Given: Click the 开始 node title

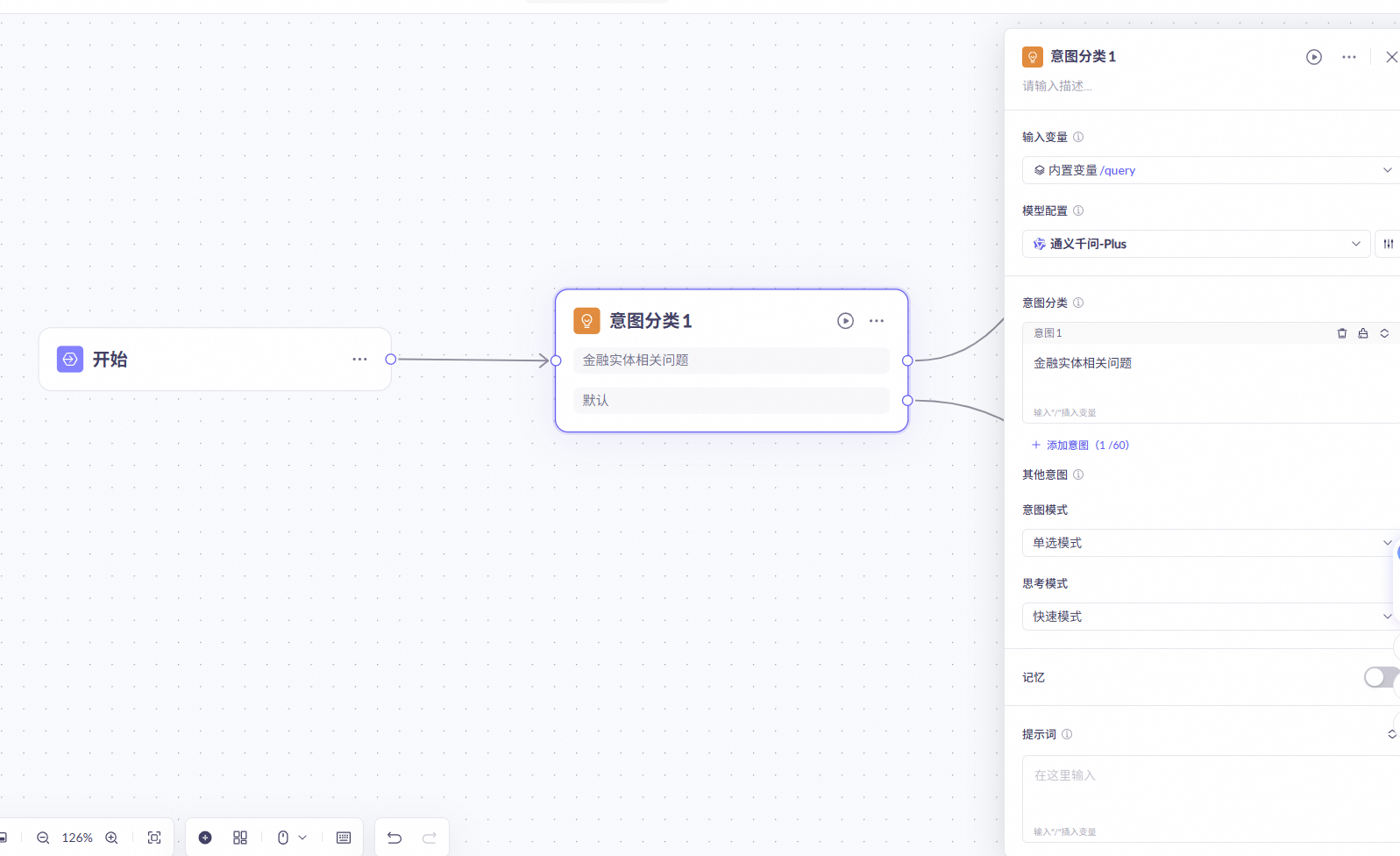Looking at the screenshot, I should pyautogui.click(x=110, y=360).
